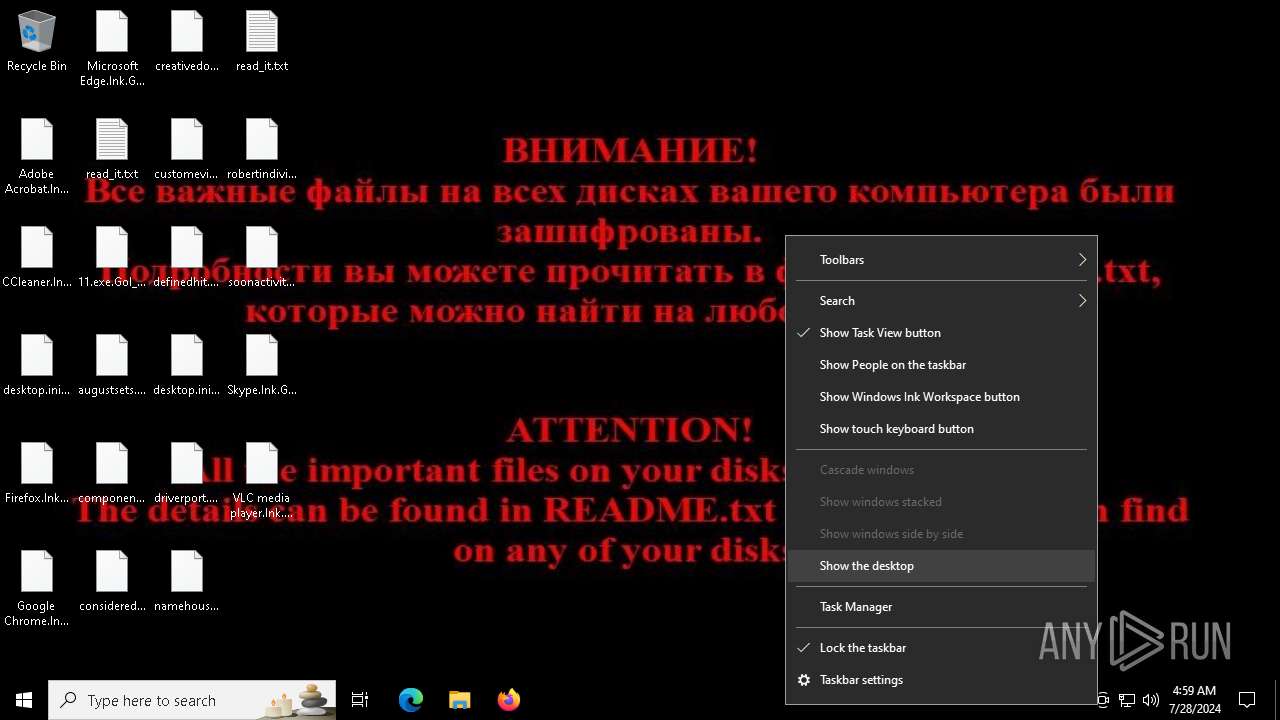
Task: Select read_it.txt in the Recycle Bin row
Action: (x=262, y=42)
